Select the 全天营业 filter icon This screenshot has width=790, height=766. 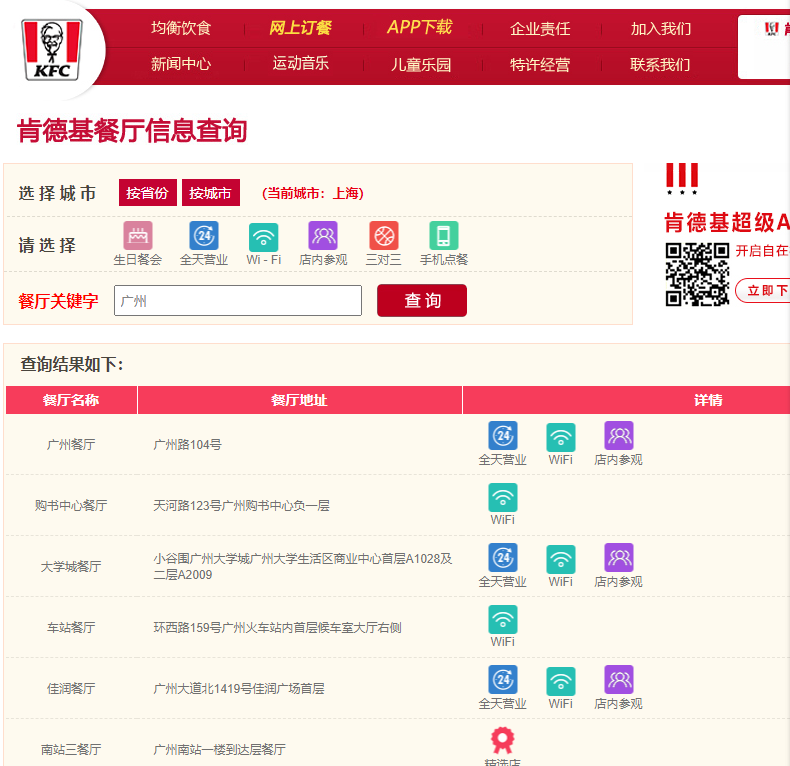tap(204, 235)
